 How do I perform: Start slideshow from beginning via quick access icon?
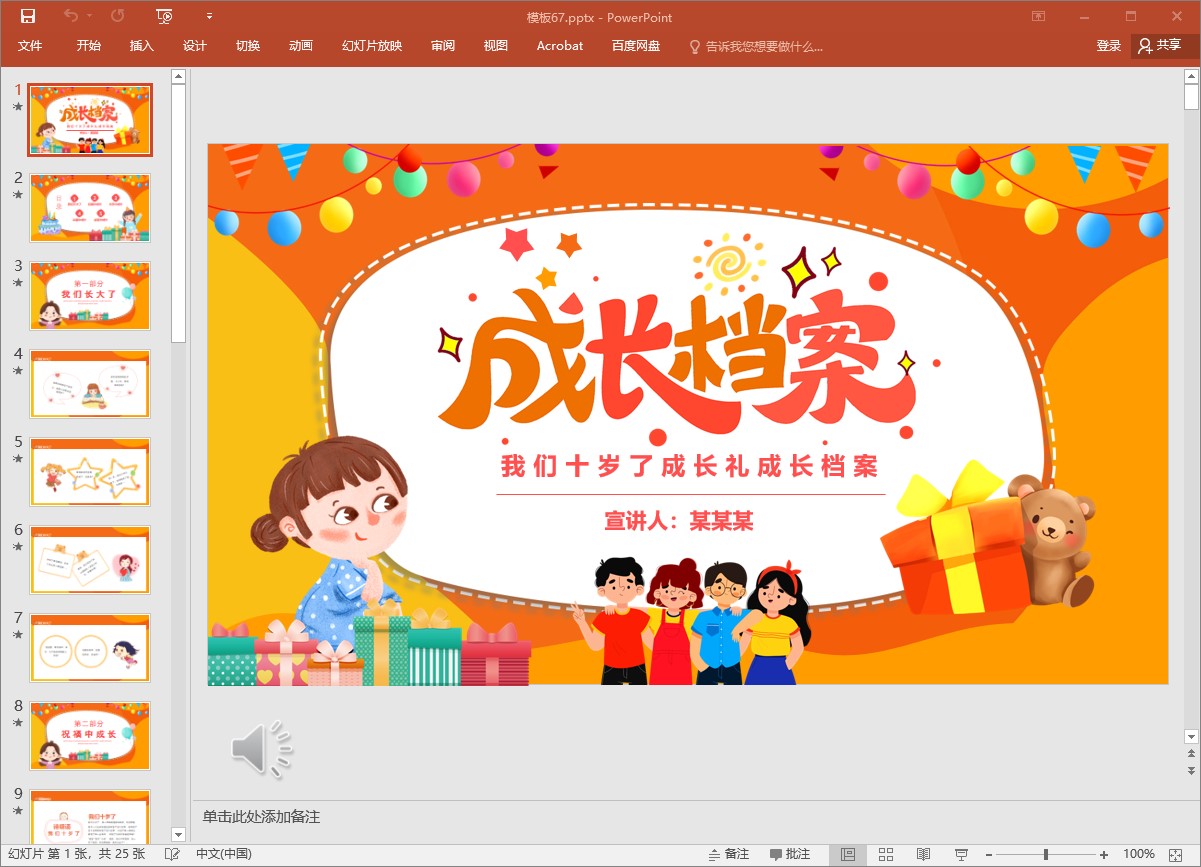coord(165,16)
